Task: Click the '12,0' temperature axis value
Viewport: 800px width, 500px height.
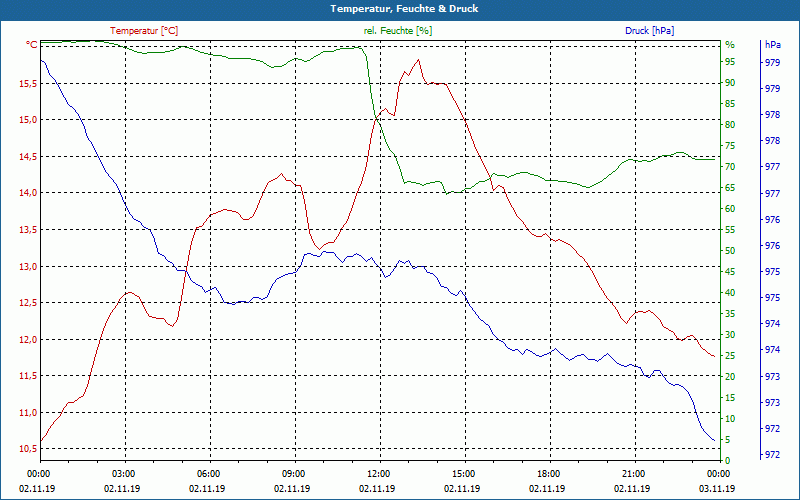Action: pos(28,339)
